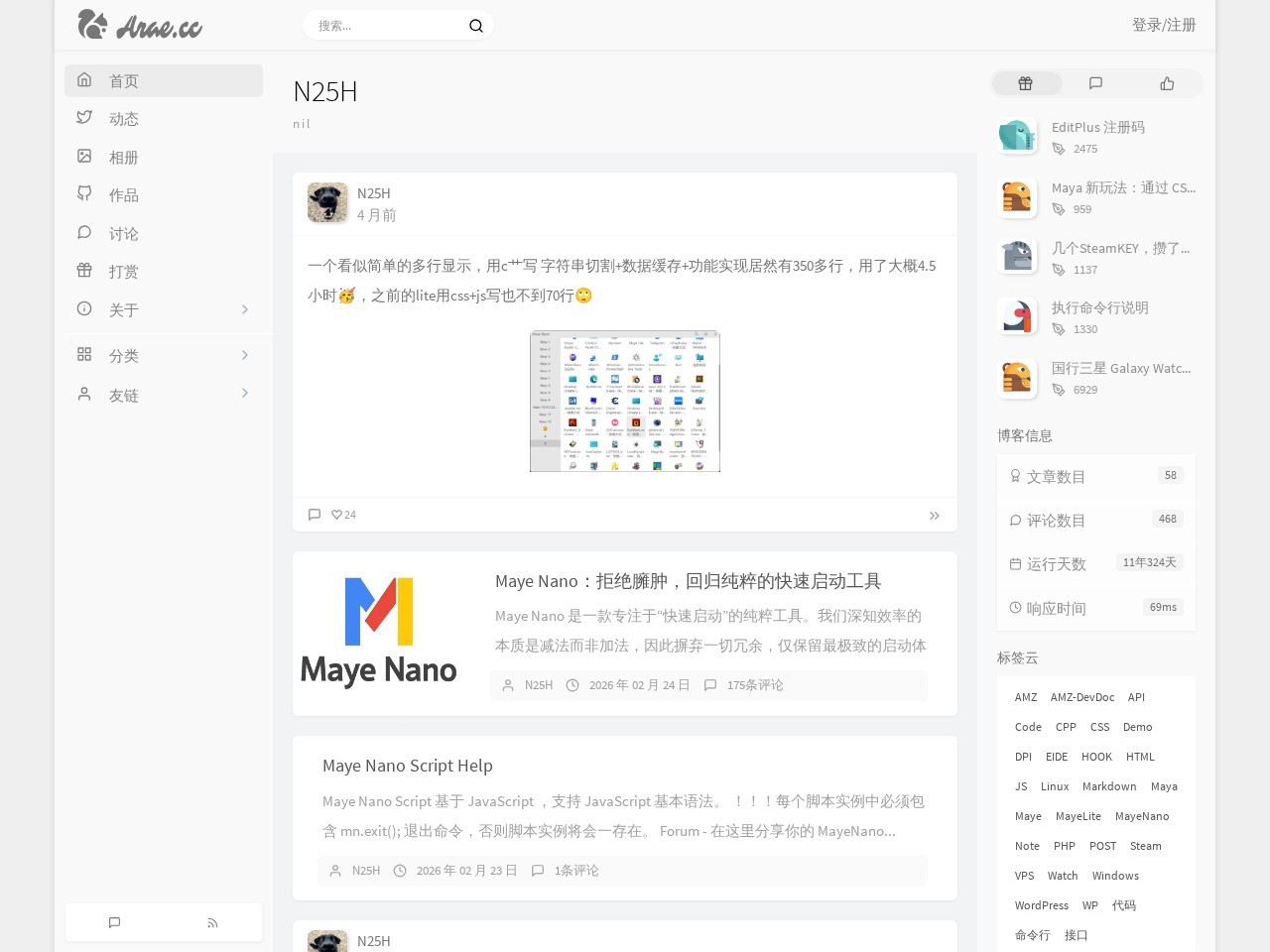This screenshot has height=952, width=1270.
Task: Click the search magnifier icon
Action: [476, 26]
